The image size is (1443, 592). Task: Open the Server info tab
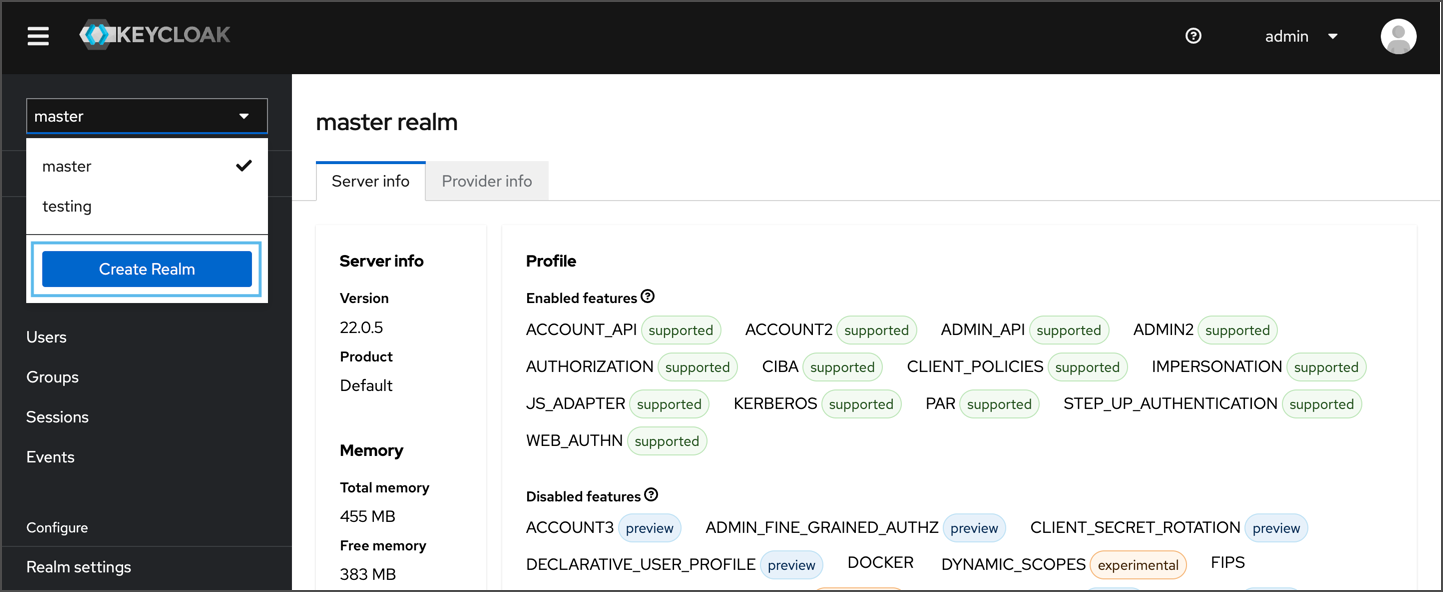(x=370, y=181)
